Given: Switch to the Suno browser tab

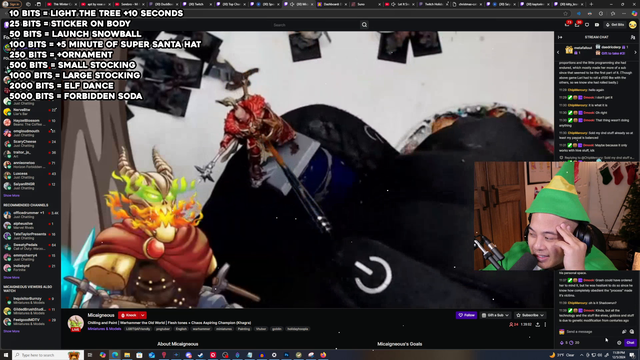Looking at the screenshot, I should coord(365,4).
